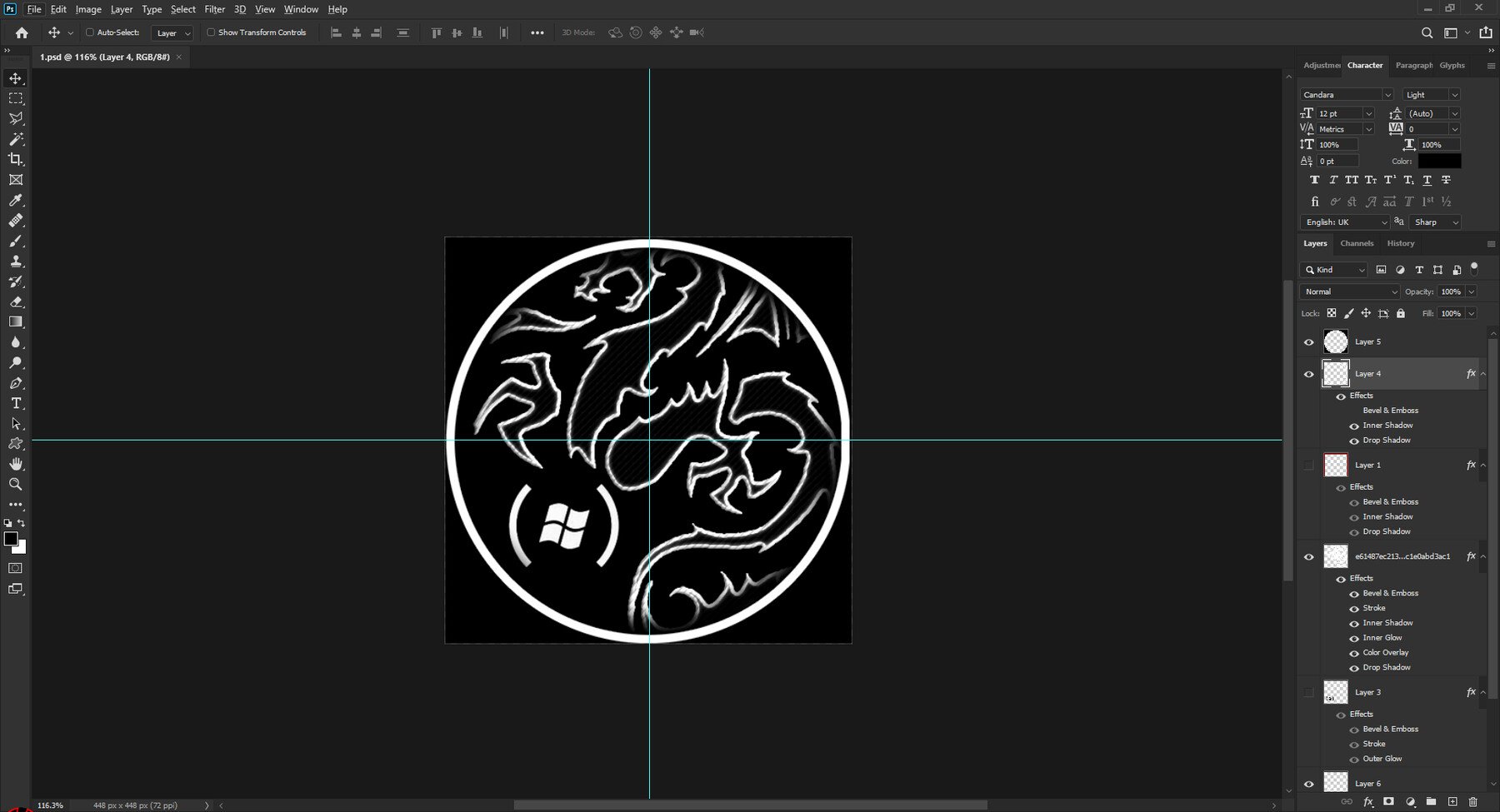Click the Home button in options bar
Viewport: 1500px width, 812px height.
[22, 32]
